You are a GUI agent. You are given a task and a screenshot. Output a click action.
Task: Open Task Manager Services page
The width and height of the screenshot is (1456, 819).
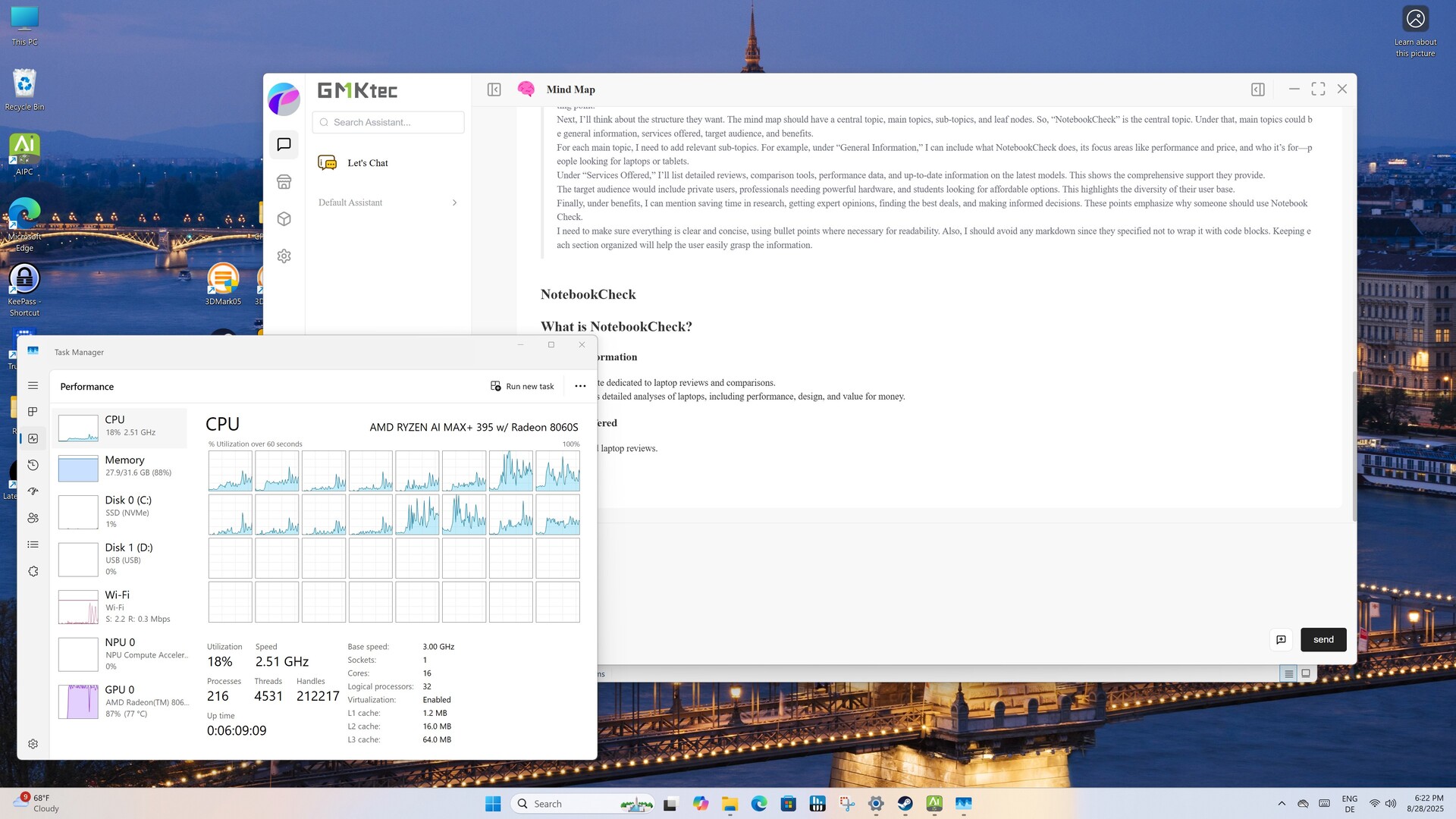(x=33, y=572)
